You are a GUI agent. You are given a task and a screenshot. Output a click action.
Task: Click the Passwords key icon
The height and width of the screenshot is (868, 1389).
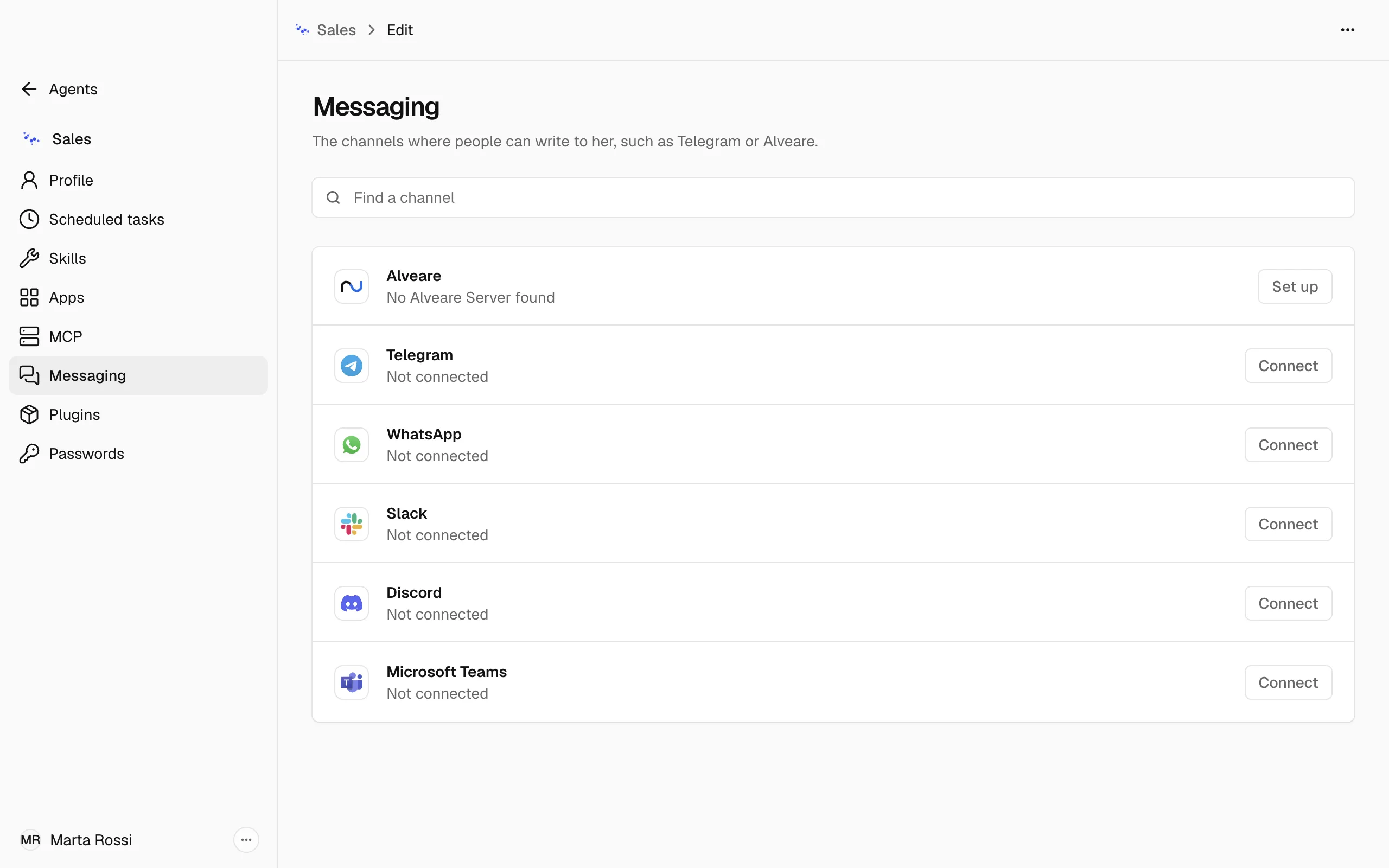(29, 454)
